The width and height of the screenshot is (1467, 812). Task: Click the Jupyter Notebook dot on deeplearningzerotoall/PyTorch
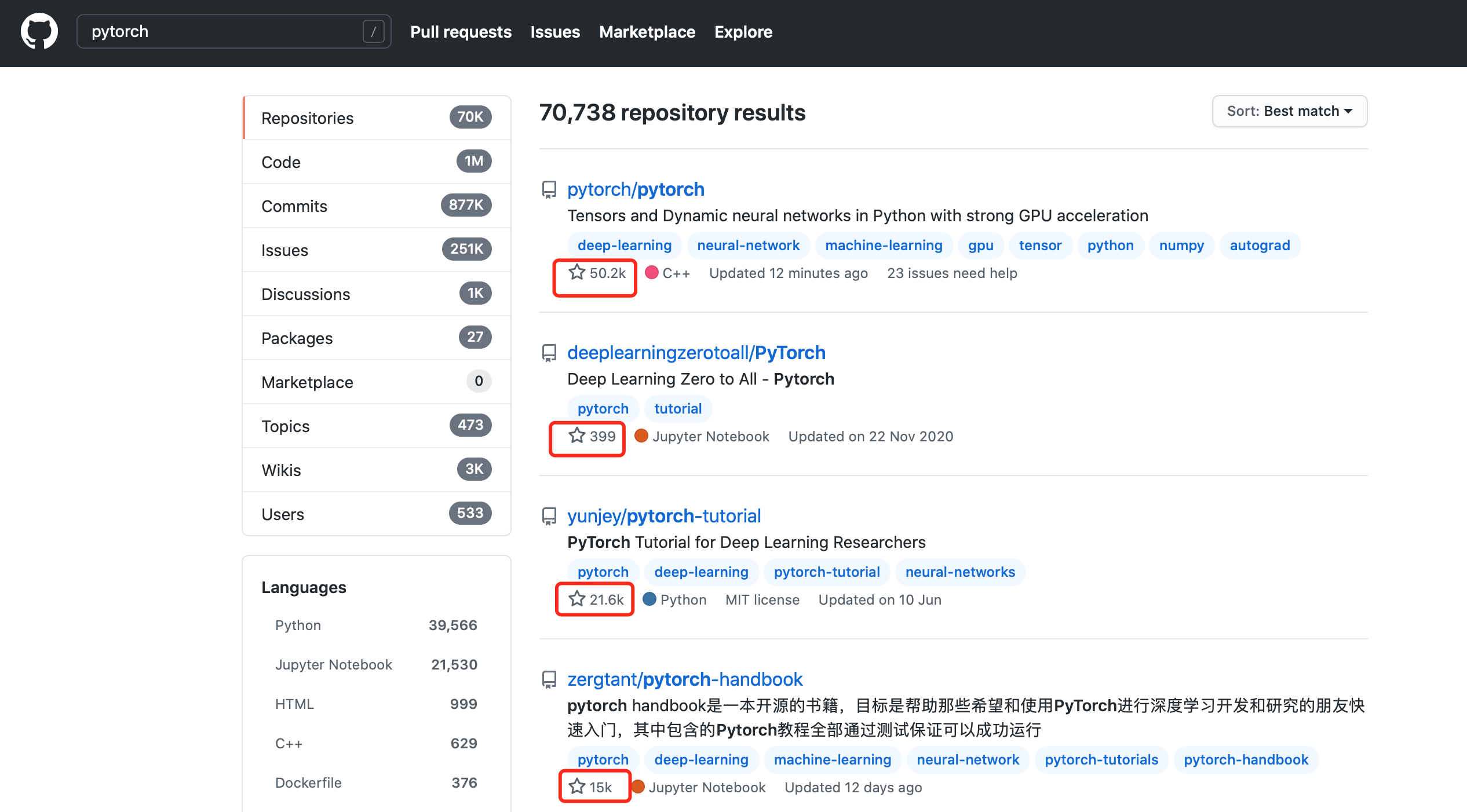[641, 436]
